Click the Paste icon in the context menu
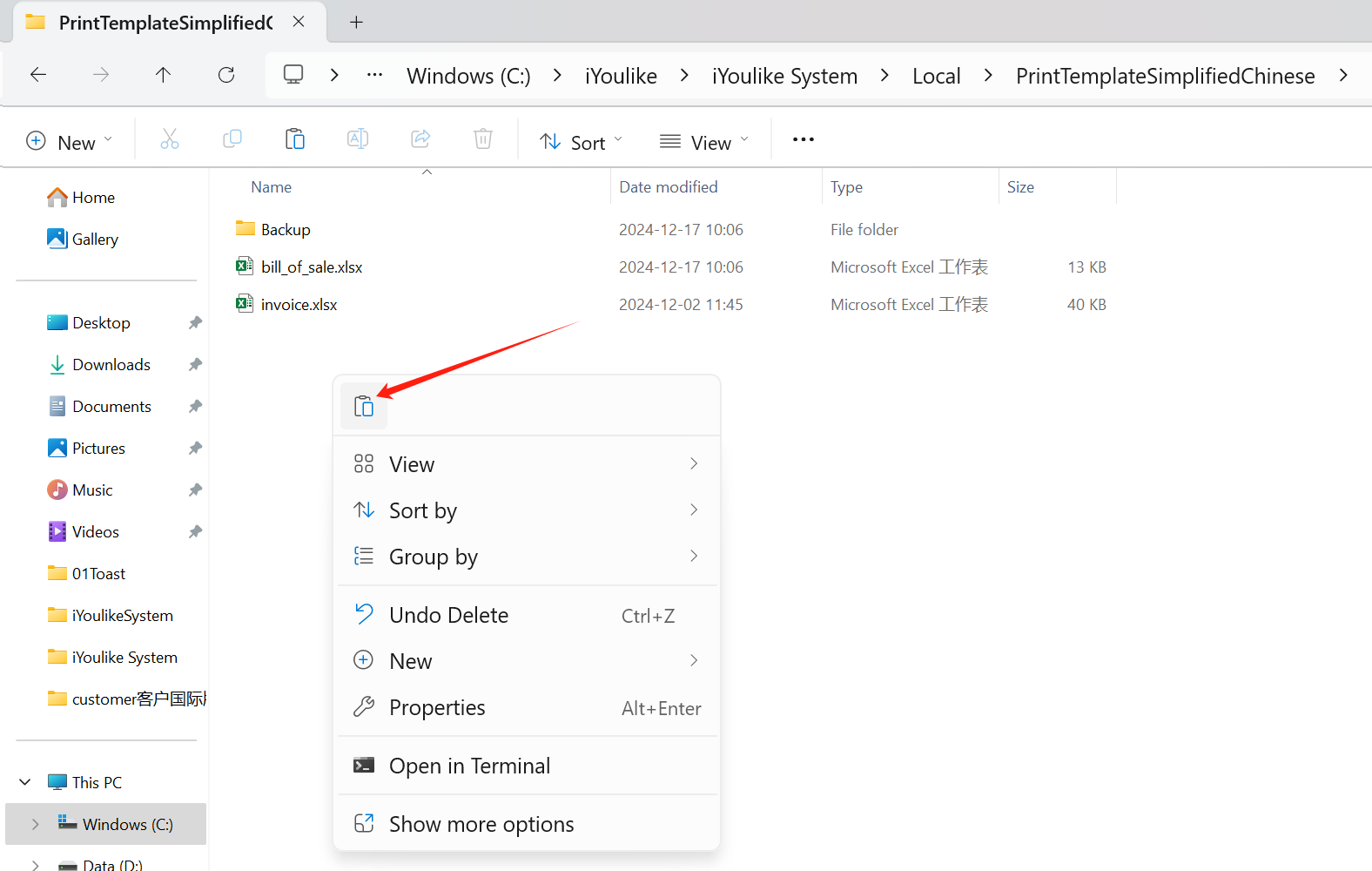The image size is (1372, 871). (x=364, y=406)
